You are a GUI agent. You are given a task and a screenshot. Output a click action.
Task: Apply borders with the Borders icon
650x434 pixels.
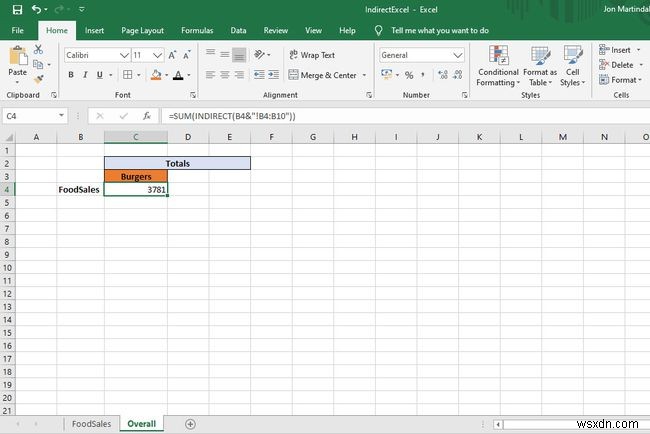128,75
